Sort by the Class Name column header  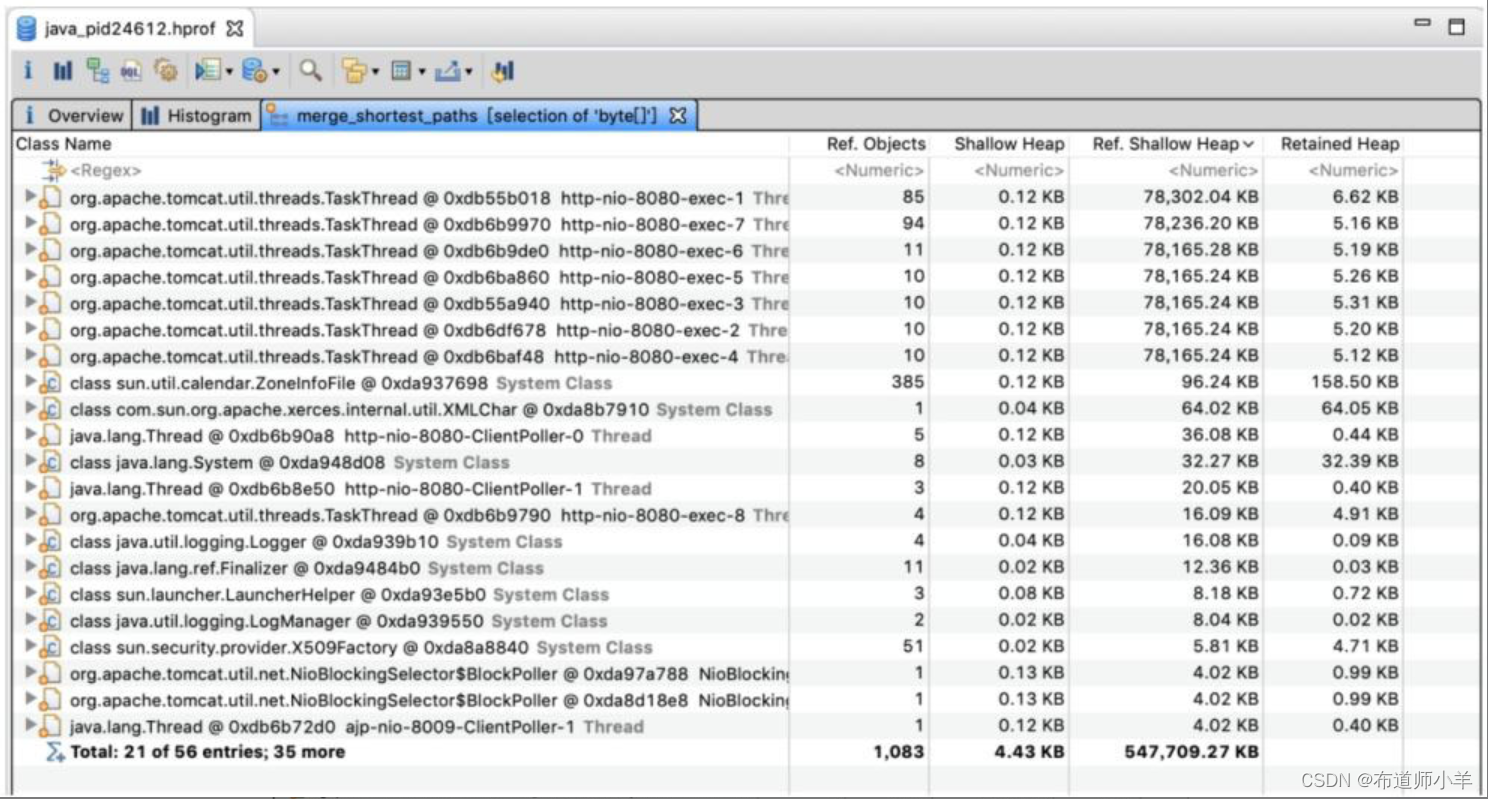(x=400, y=144)
